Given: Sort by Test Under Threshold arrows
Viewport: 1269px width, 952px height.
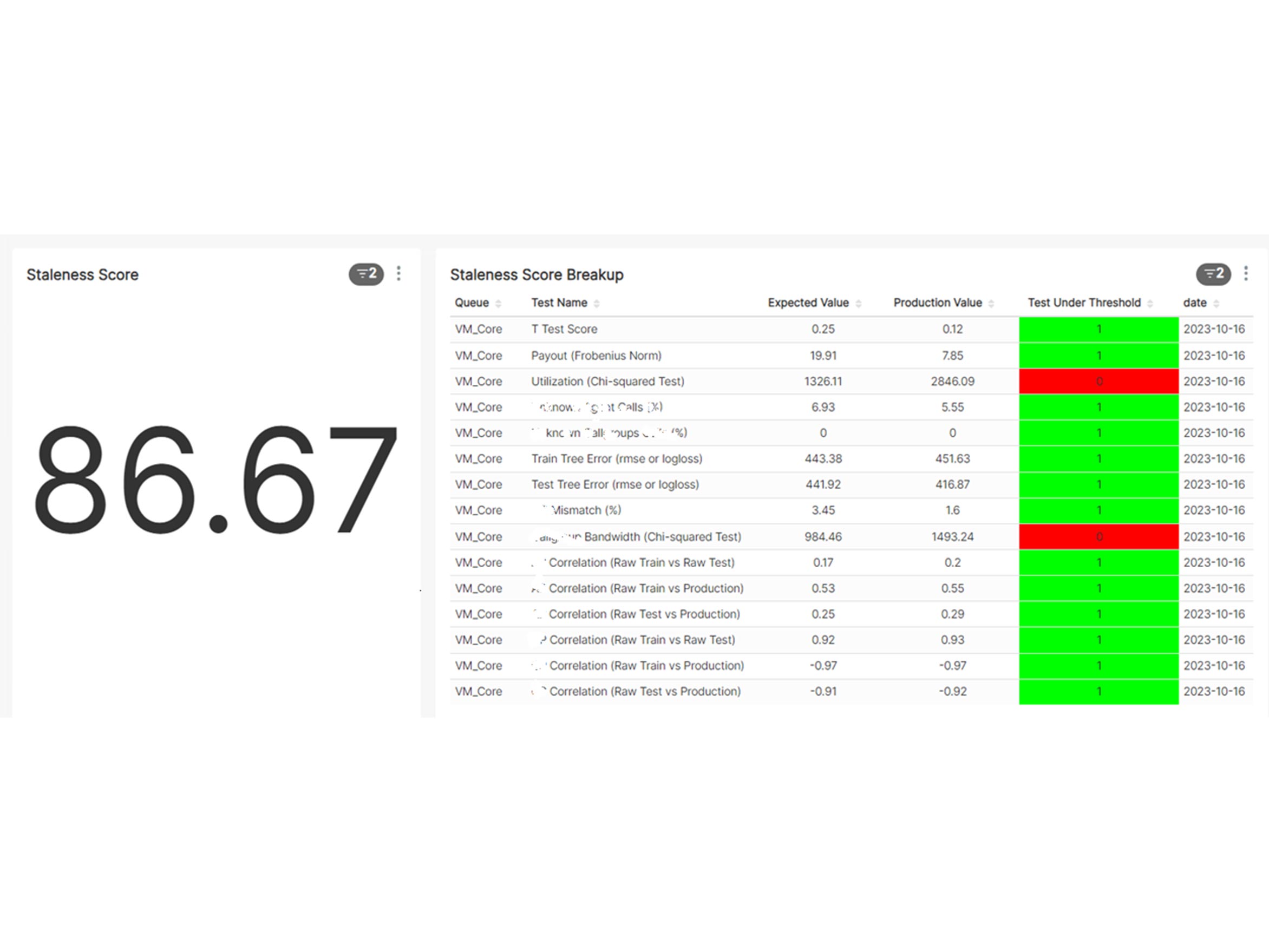Looking at the screenshot, I should 1150,304.
